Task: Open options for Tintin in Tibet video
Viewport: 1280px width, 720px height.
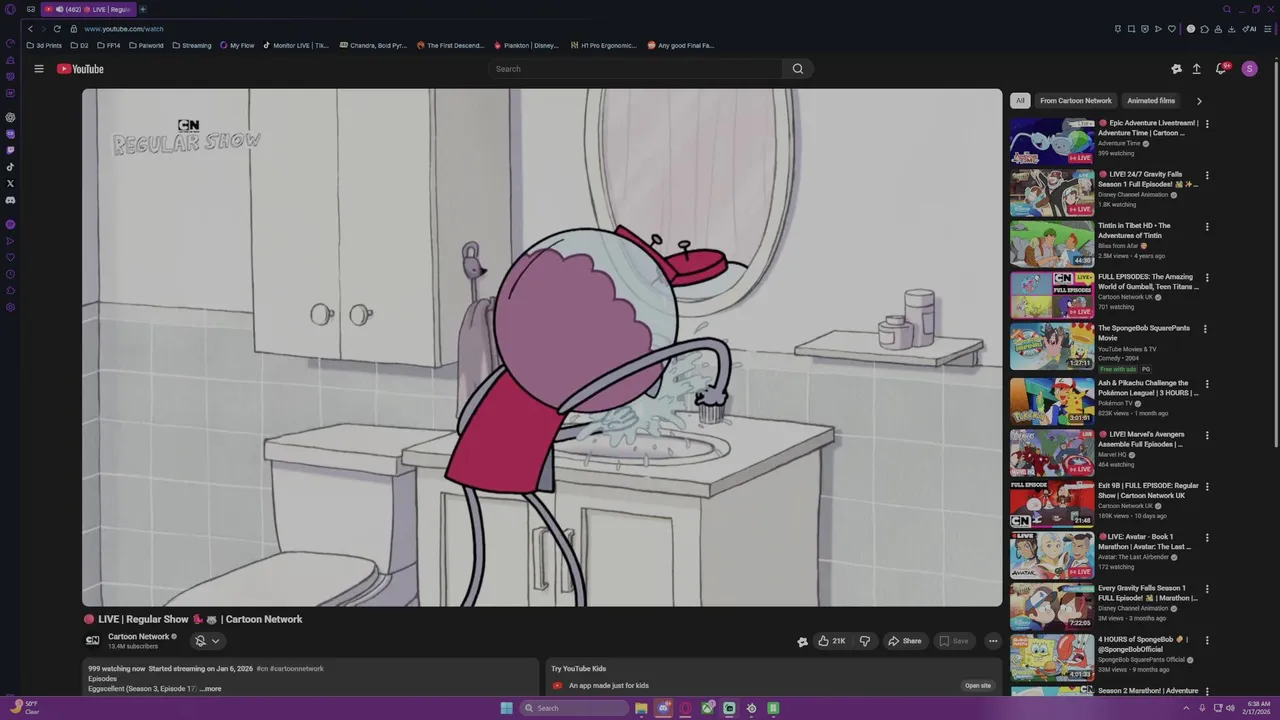Action: (x=1207, y=227)
